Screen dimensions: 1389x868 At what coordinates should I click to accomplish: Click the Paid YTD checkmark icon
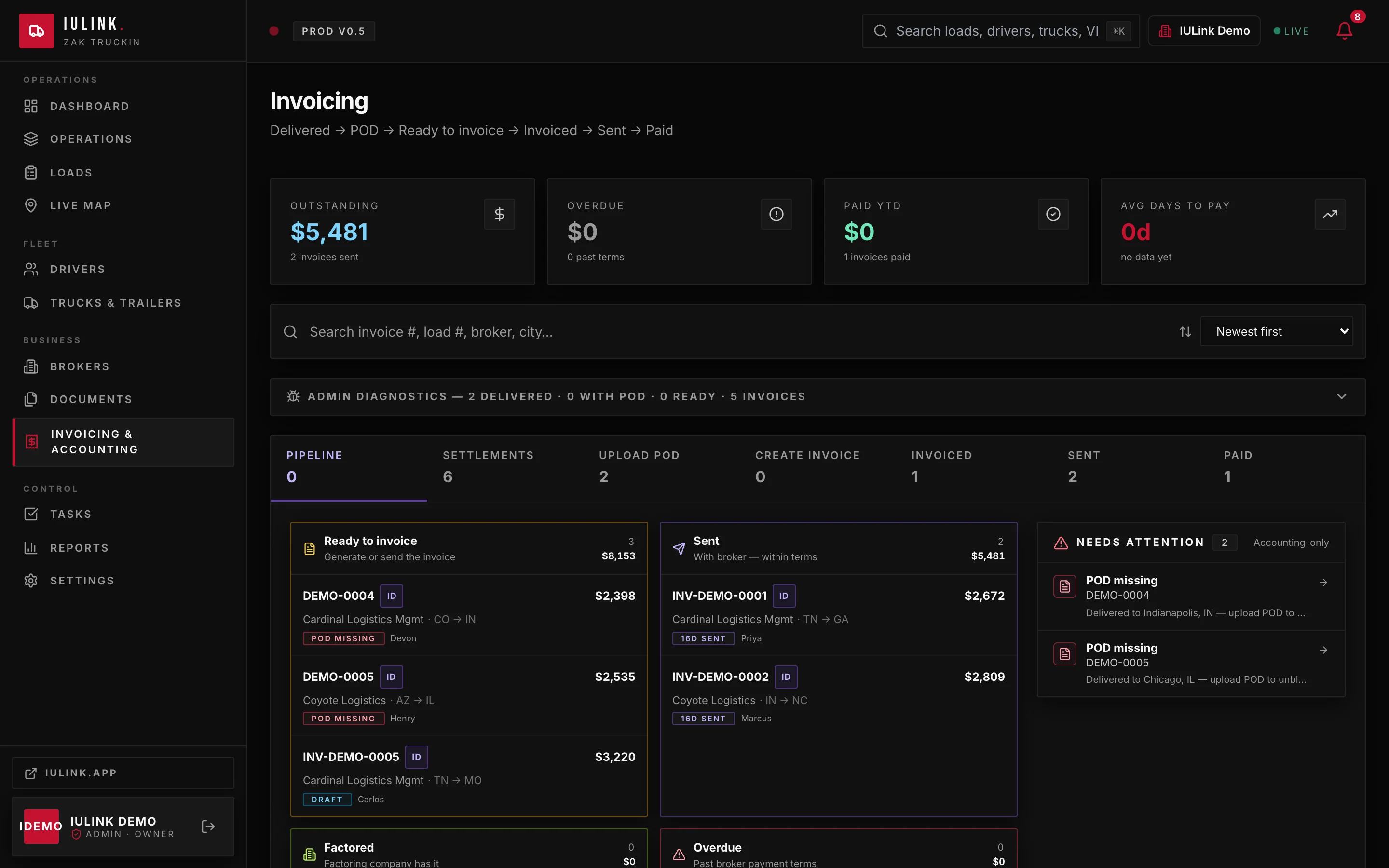click(x=1053, y=214)
